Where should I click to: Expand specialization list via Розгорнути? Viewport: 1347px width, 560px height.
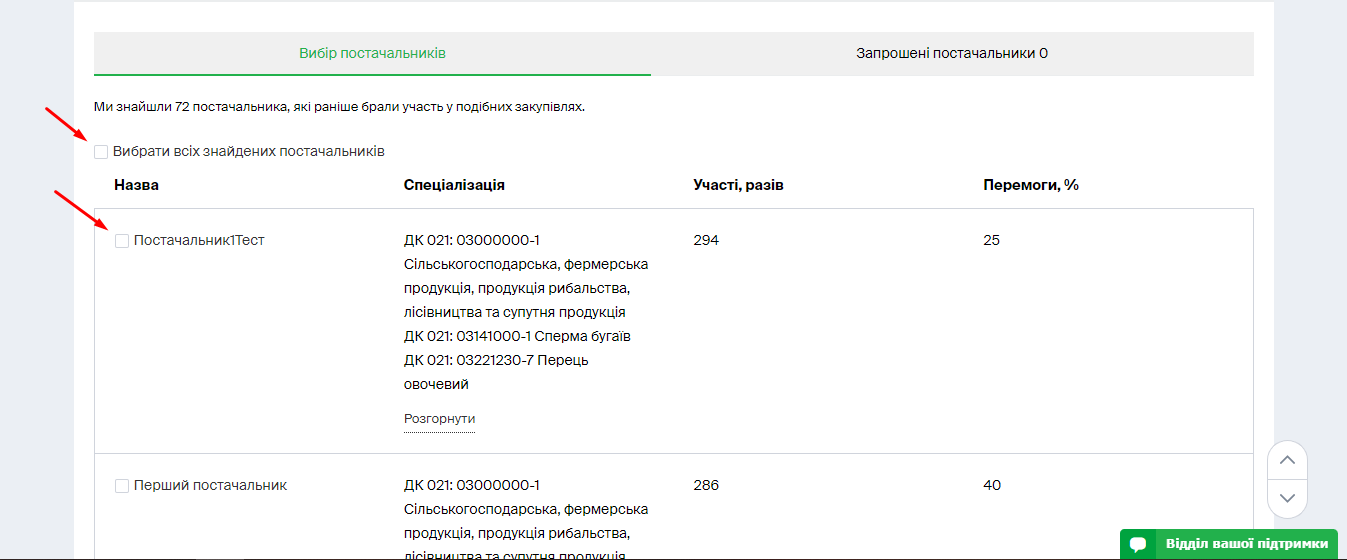click(x=439, y=419)
